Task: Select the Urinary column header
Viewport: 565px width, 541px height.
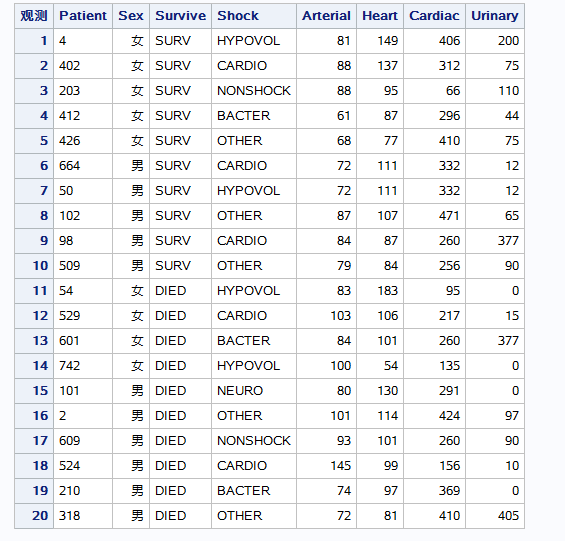Action: click(x=495, y=16)
